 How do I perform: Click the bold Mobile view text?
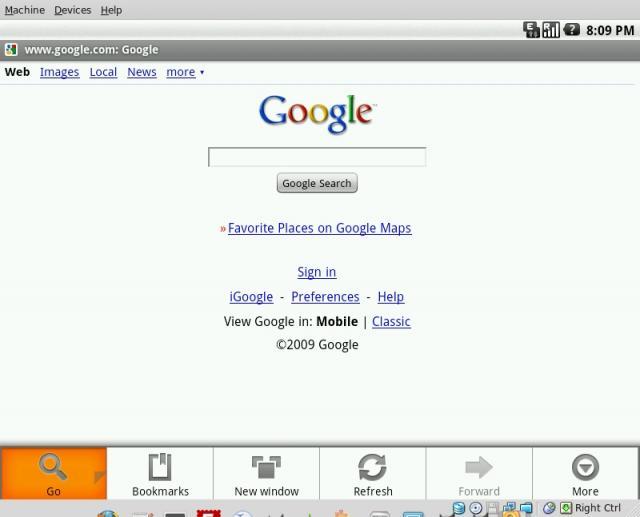(337, 322)
